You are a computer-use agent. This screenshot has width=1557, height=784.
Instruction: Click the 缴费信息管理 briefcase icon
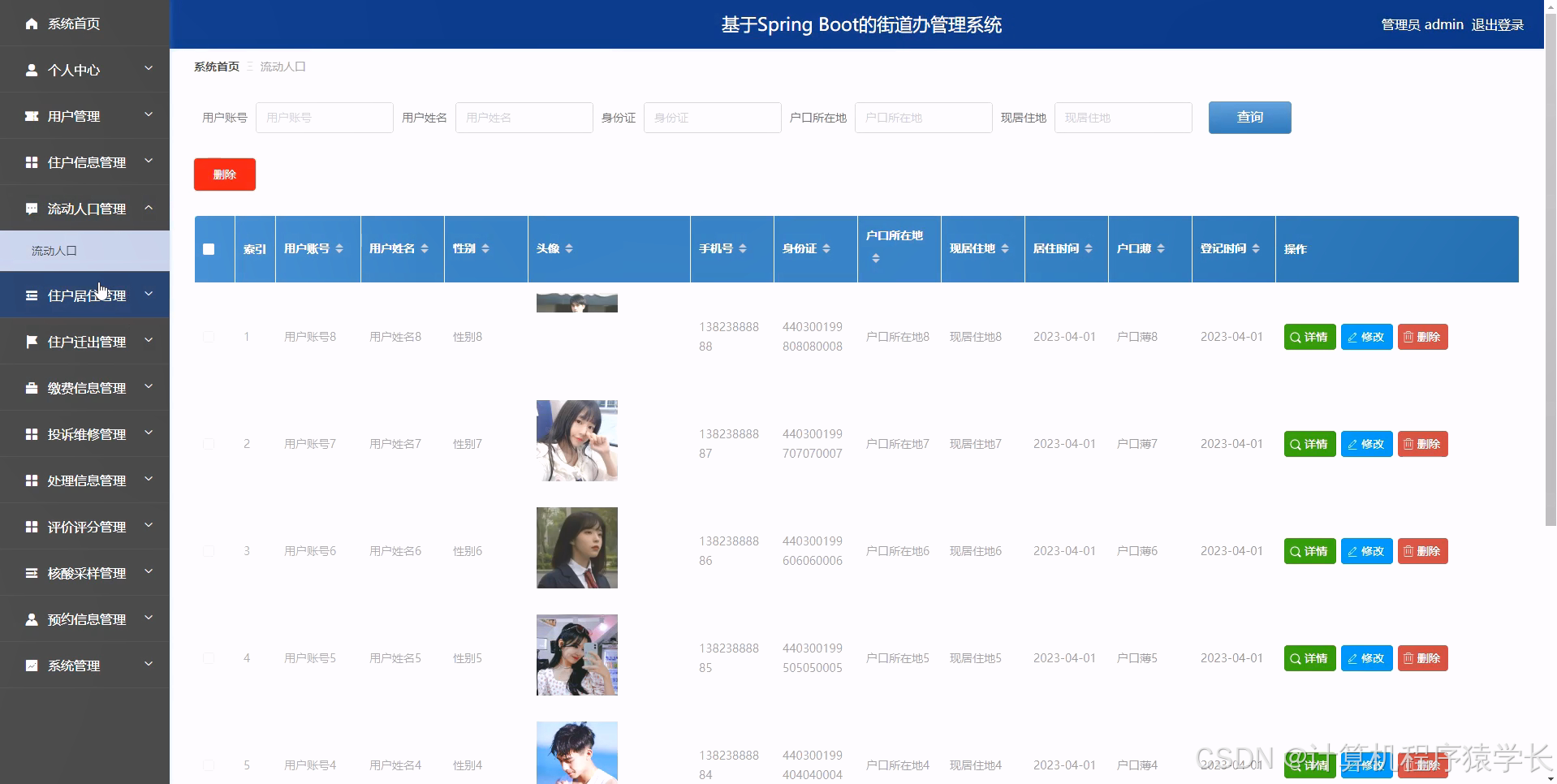tap(32, 387)
